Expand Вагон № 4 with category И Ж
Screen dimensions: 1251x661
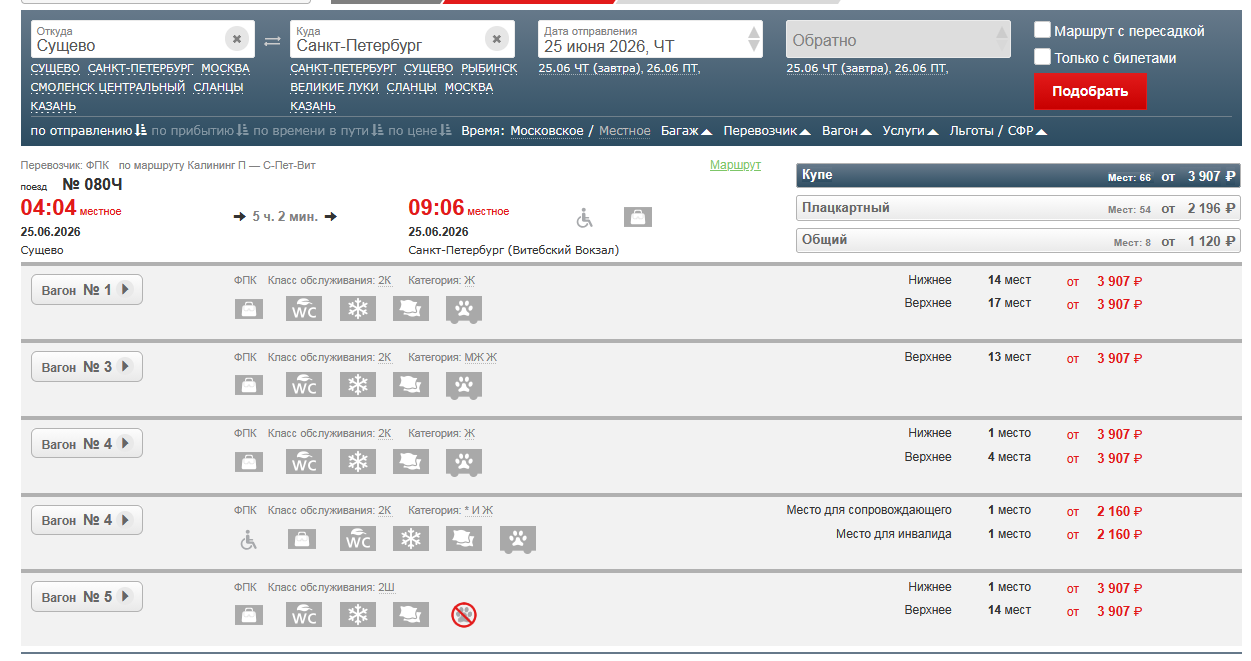click(x=87, y=520)
